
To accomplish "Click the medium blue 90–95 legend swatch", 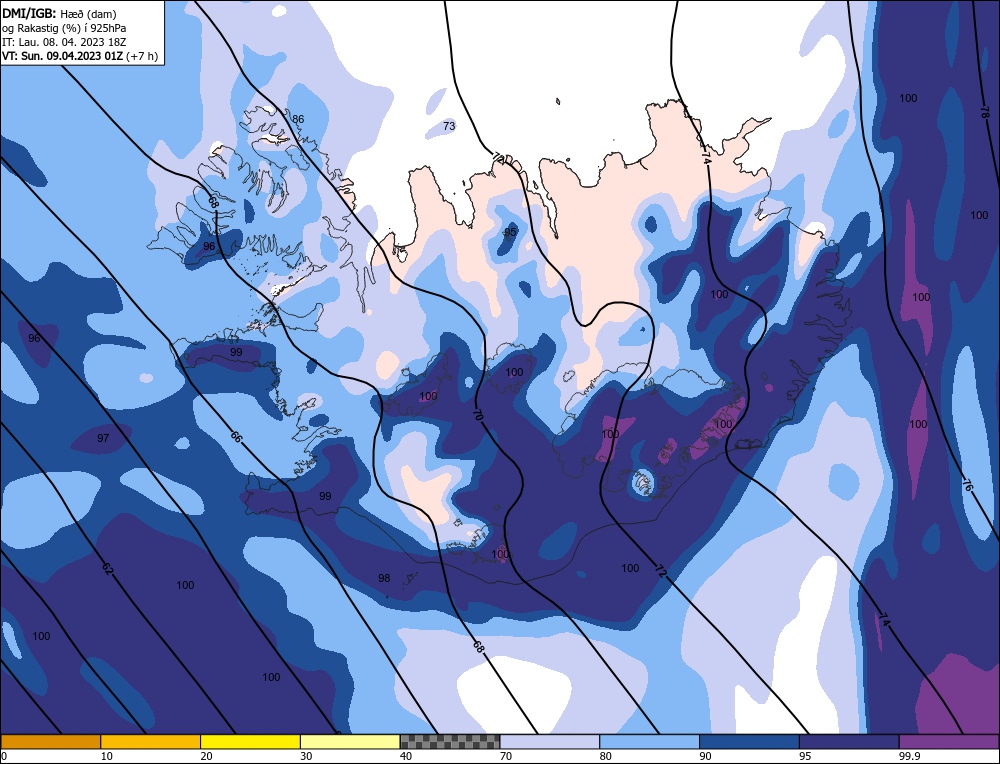I will (x=749, y=741).
